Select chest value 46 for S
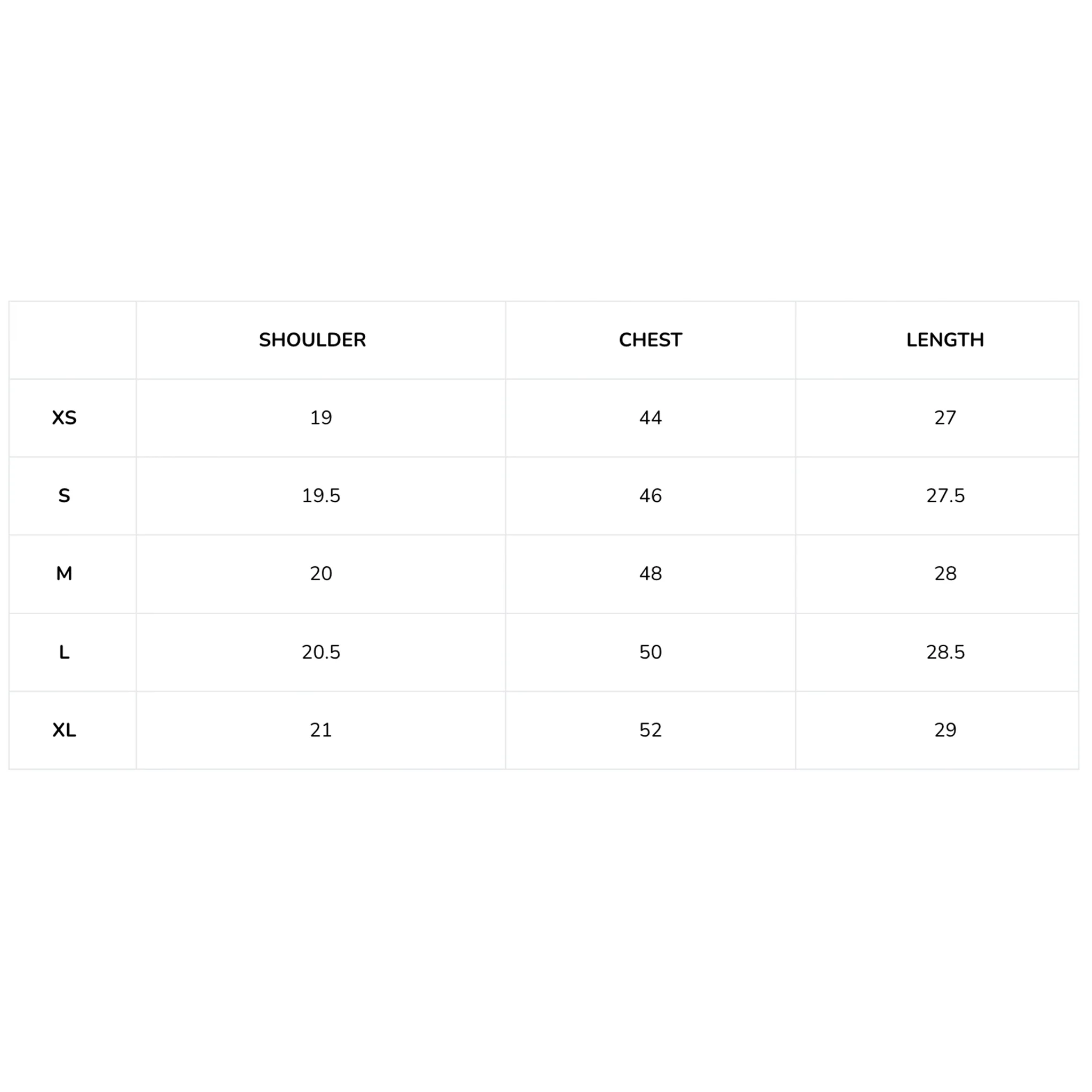The image size is (1092, 1092). click(x=650, y=496)
